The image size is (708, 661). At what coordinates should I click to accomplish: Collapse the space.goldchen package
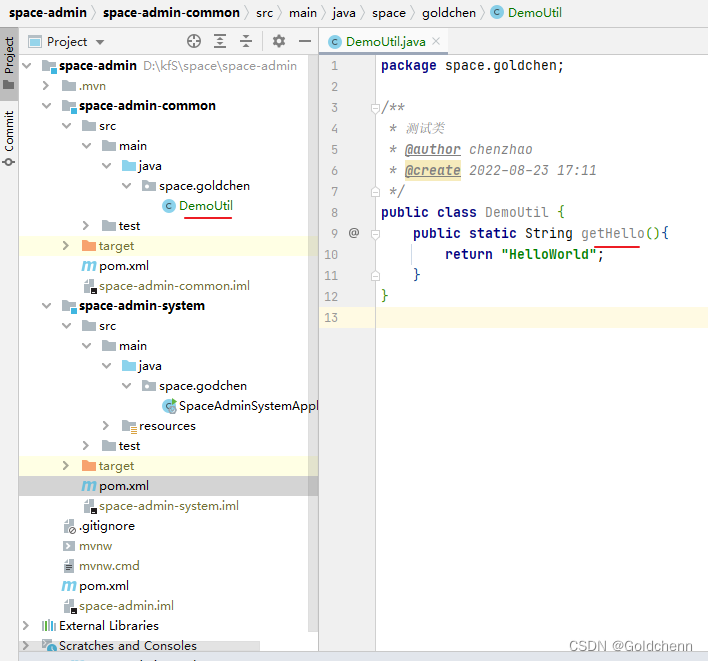126,186
